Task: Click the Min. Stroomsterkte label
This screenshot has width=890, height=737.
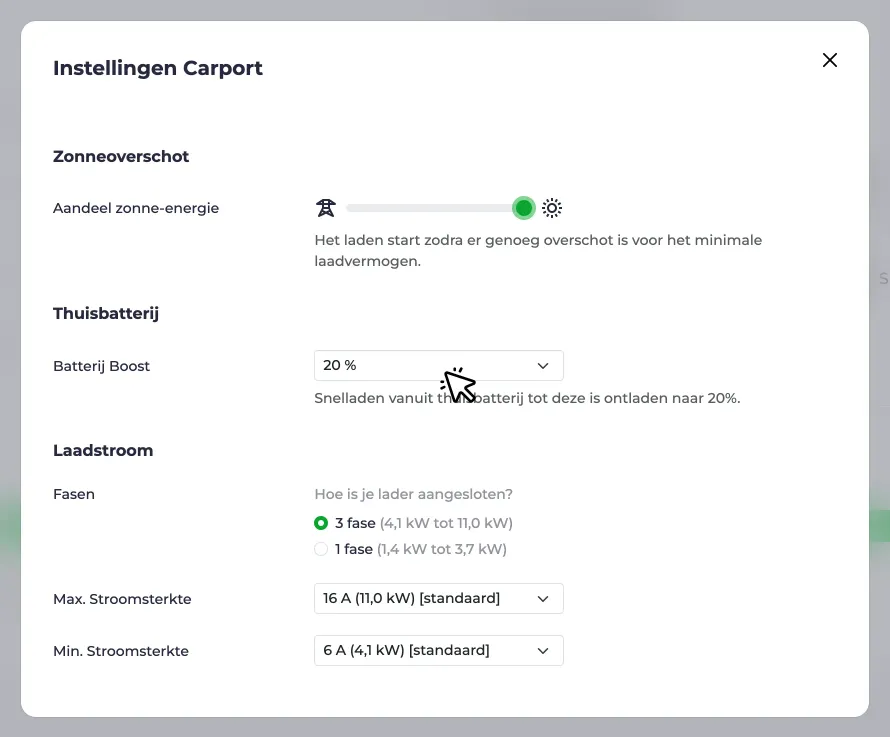Action: (x=121, y=651)
